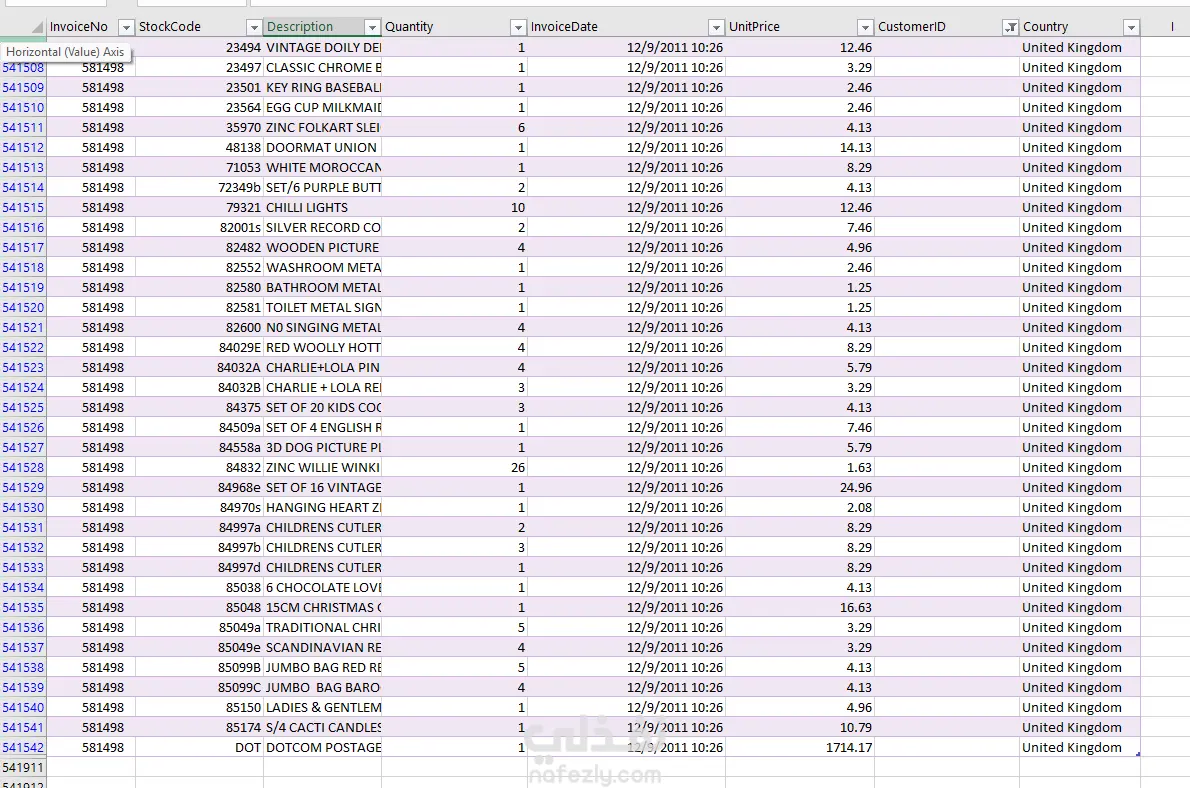
Task: Click the unit price 1714.17 cell
Action: click(x=800, y=748)
